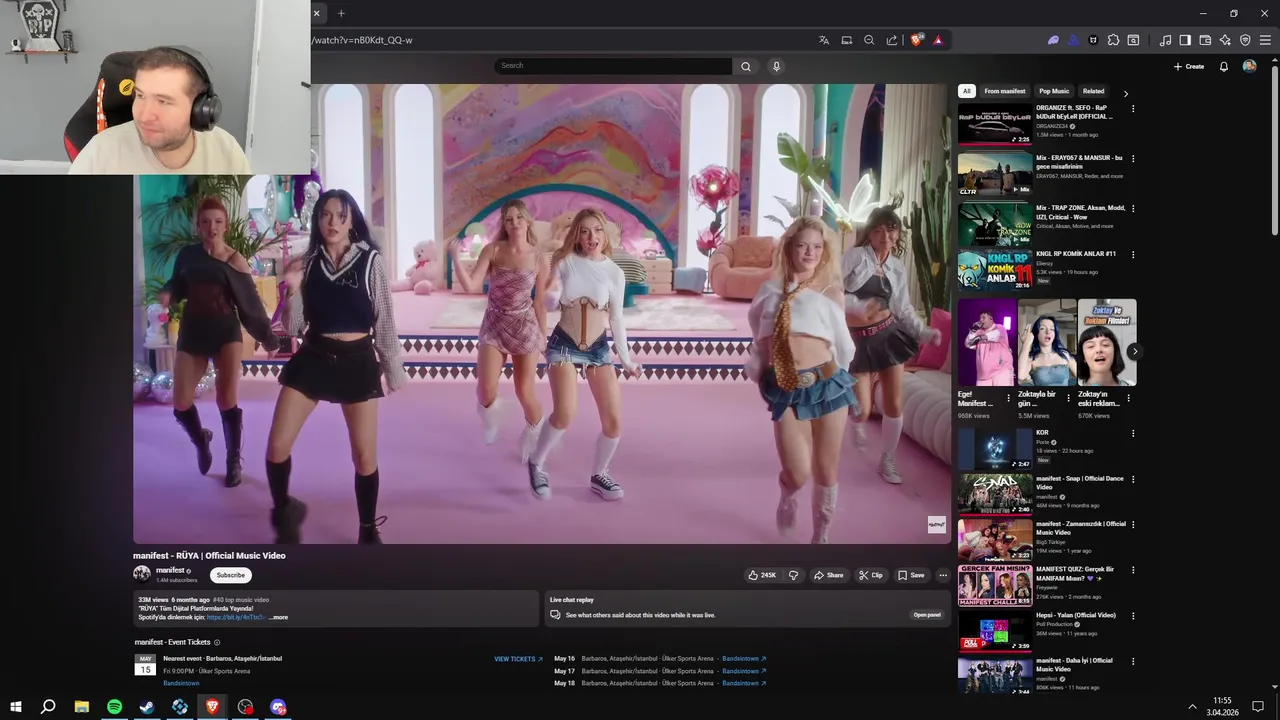This screenshot has height=720, width=1280.
Task: Click the black cat extension icon
Action: pyautogui.click(x=1093, y=40)
